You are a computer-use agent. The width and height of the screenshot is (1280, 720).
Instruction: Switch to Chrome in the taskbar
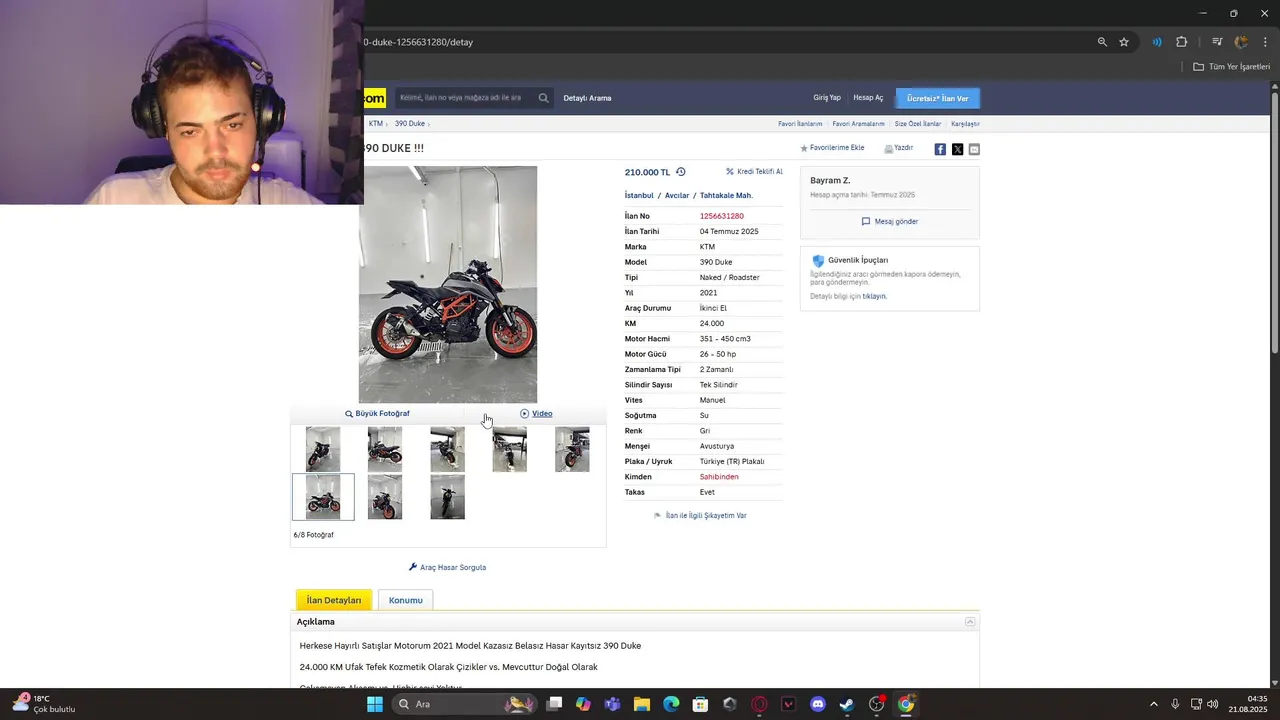[906, 704]
